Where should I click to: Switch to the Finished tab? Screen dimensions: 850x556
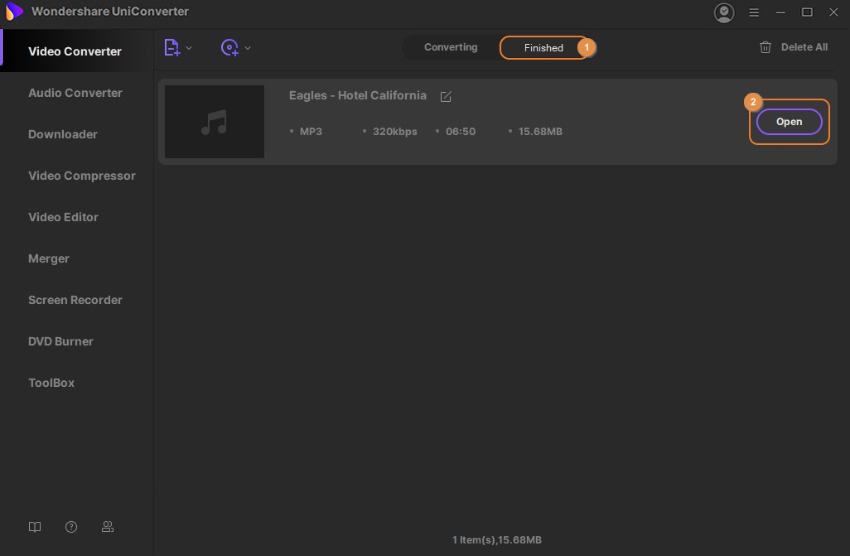[543, 47]
